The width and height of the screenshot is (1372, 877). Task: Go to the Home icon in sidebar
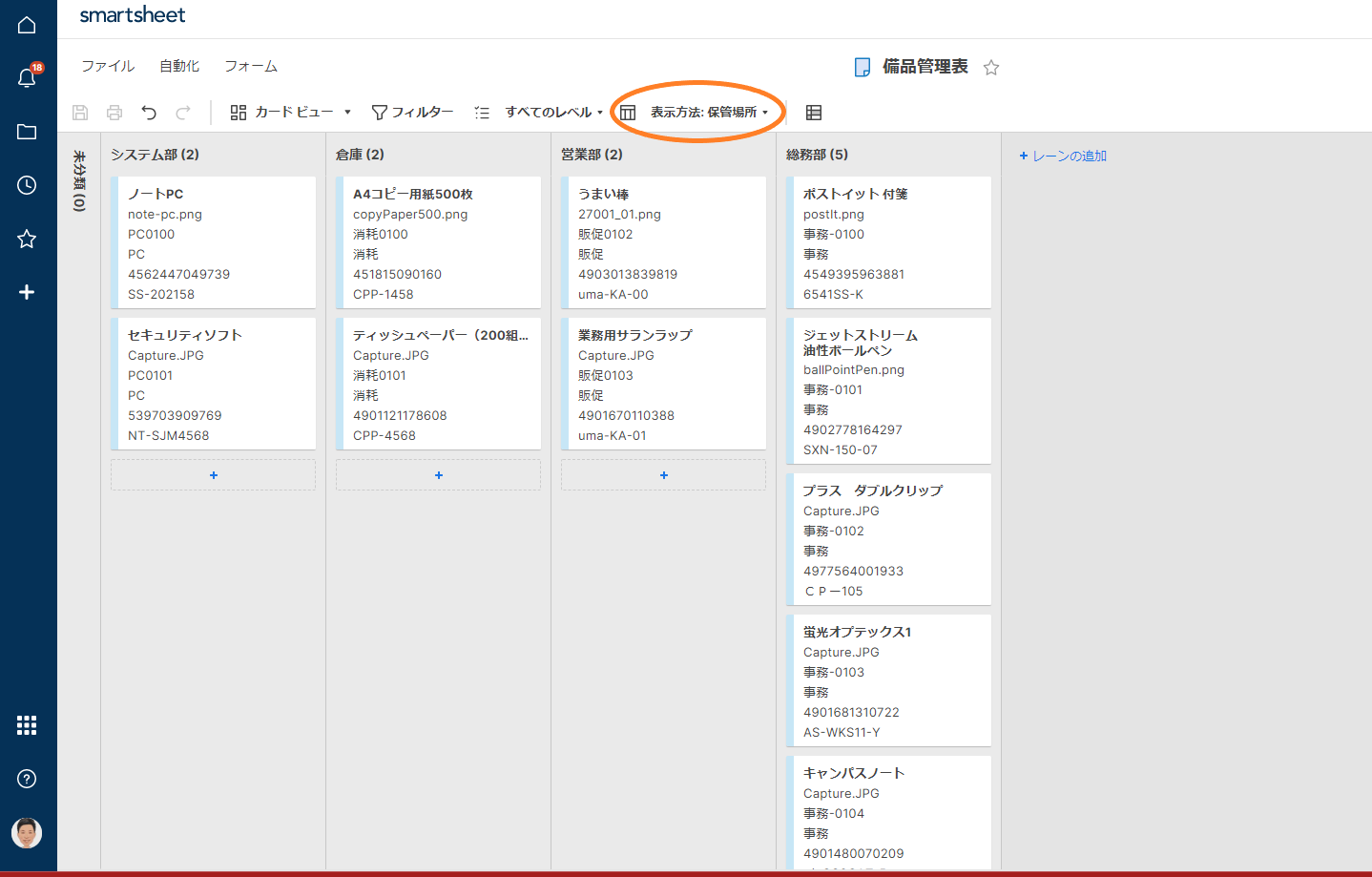pos(27,25)
